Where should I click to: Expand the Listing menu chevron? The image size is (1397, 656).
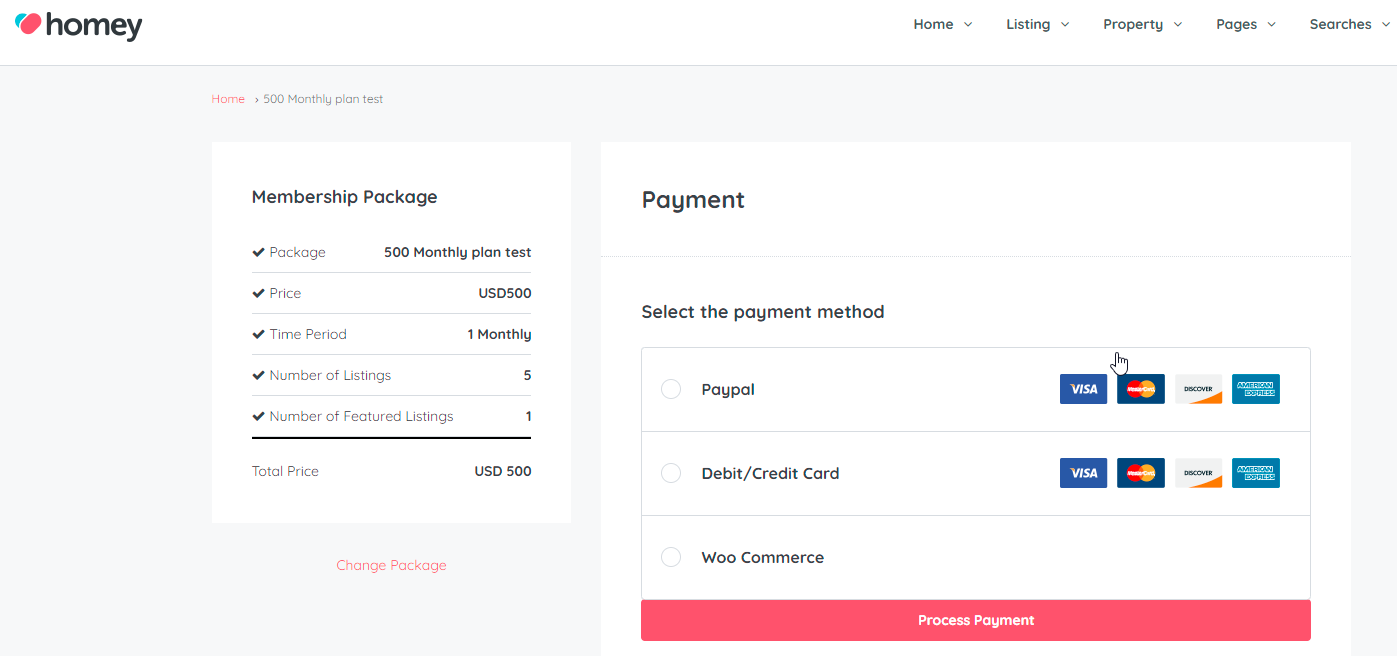[1065, 25]
